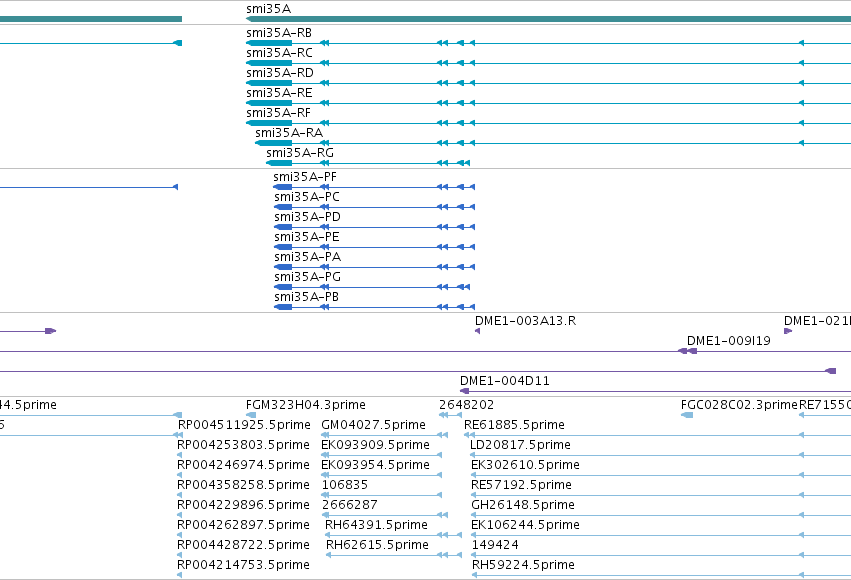Select EST EK302610.5prime
Screen dimensions: 851x580
[x=525, y=466]
